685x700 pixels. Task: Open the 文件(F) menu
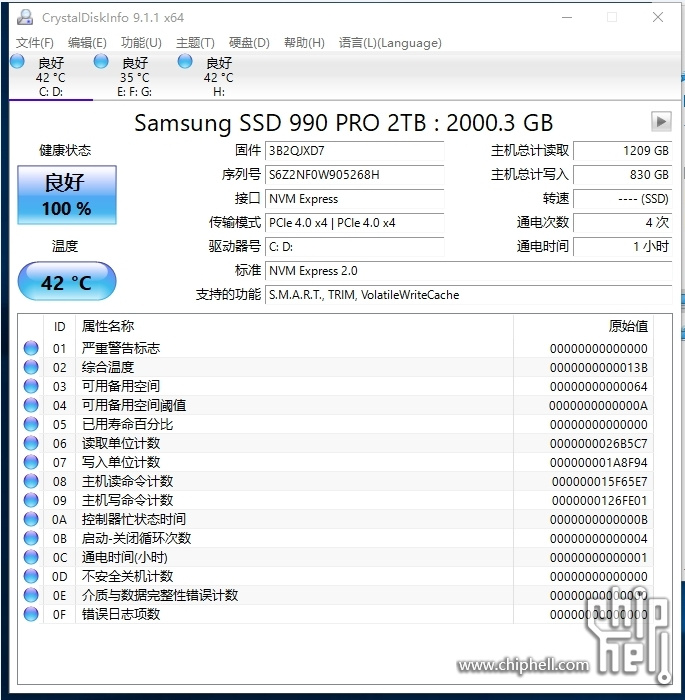[x=35, y=43]
